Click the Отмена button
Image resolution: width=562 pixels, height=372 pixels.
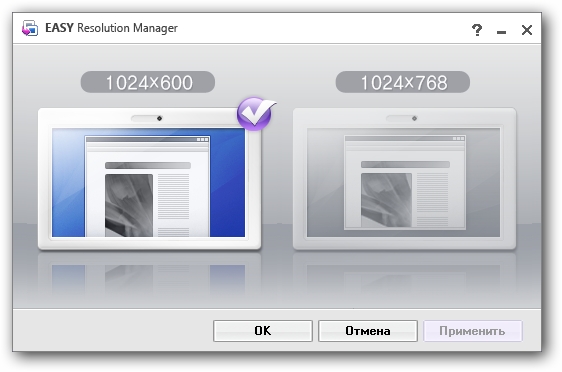368,331
